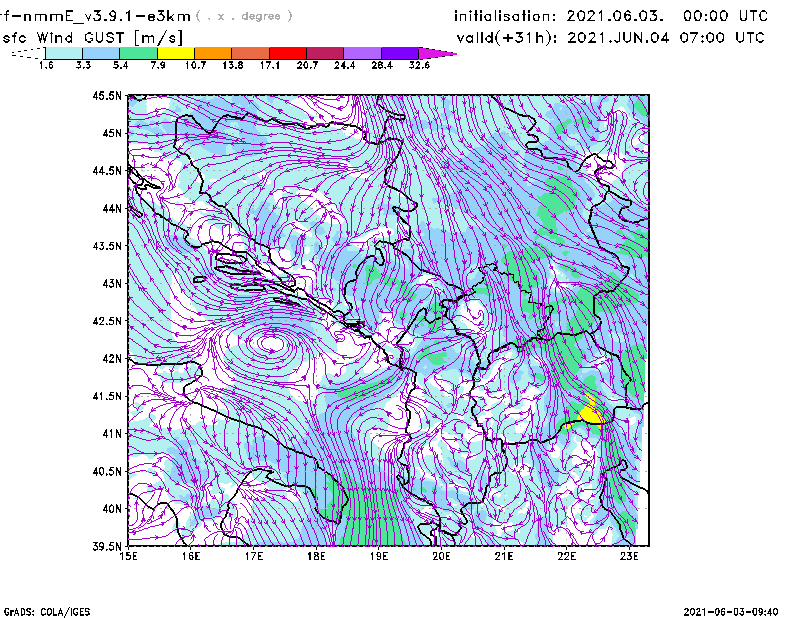Pick the yellow 7.9–10.7 legend swatch
This screenshot has width=800, height=618.
[x=176, y=53]
